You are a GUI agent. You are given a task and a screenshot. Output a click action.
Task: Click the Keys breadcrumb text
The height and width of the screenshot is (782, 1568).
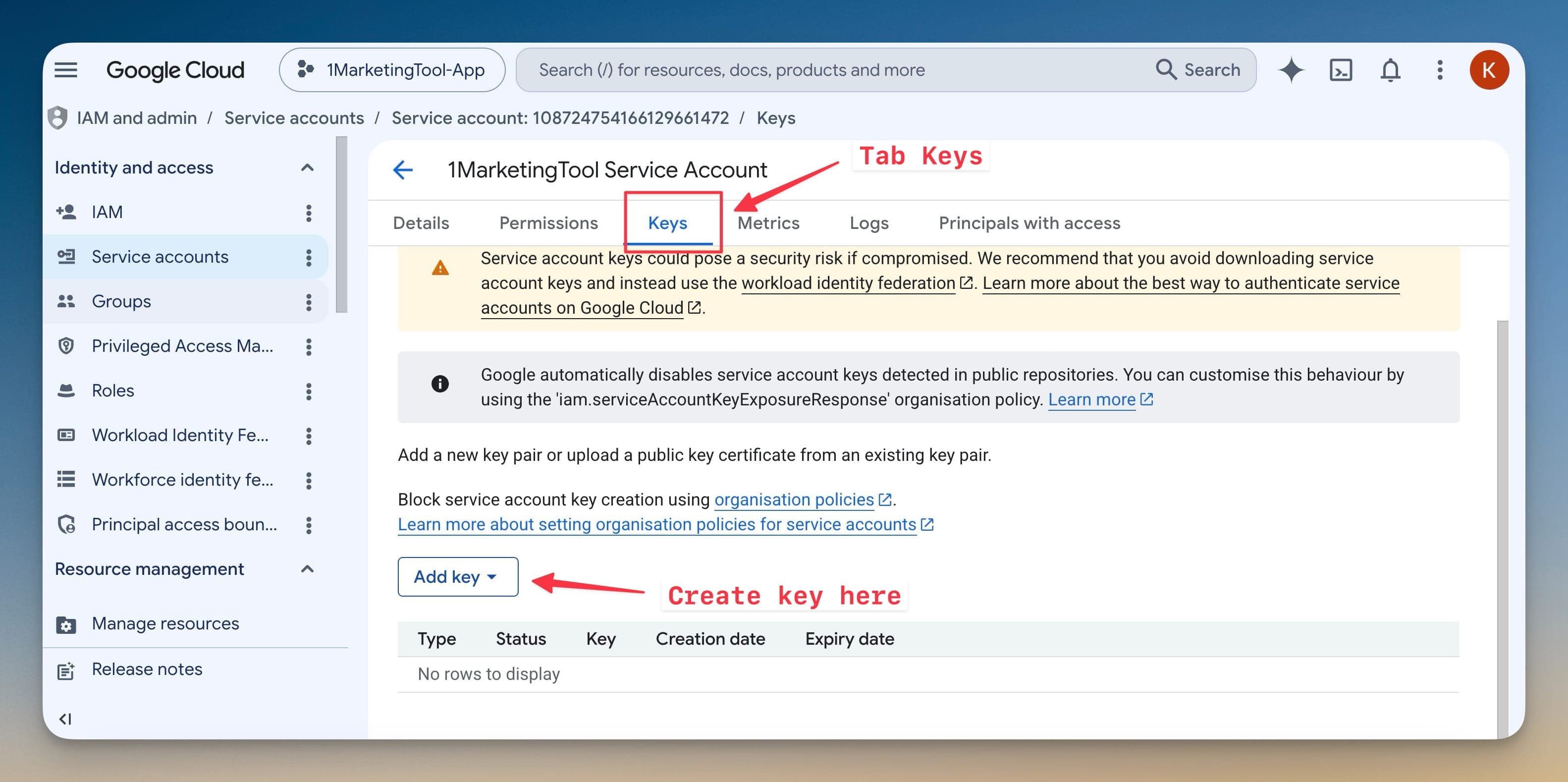pyautogui.click(x=775, y=117)
